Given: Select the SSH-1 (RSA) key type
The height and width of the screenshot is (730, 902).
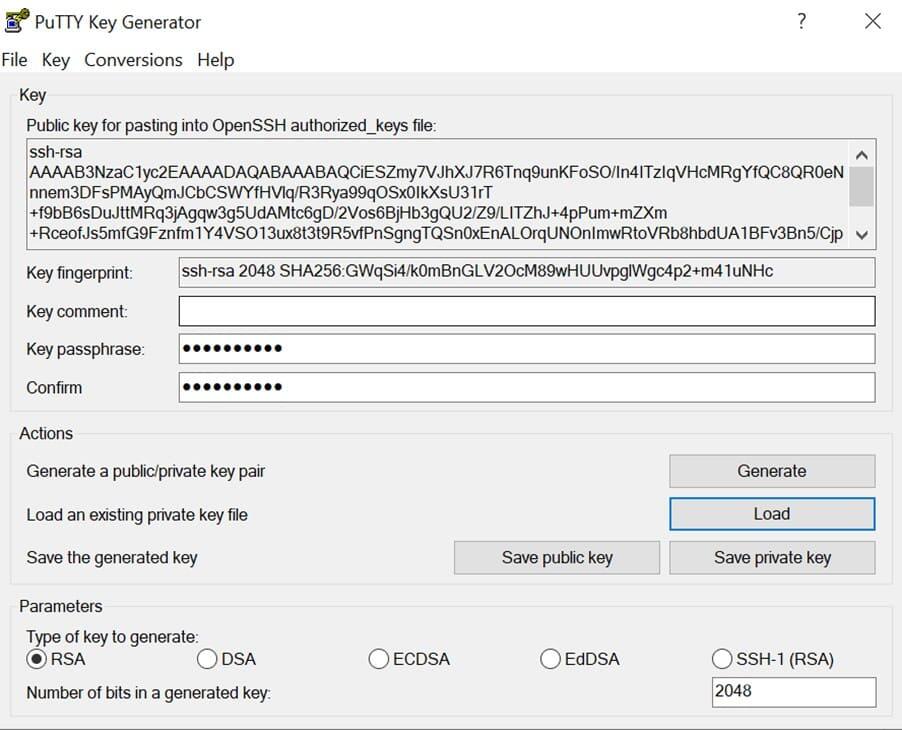Looking at the screenshot, I should click(x=722, y=659).
